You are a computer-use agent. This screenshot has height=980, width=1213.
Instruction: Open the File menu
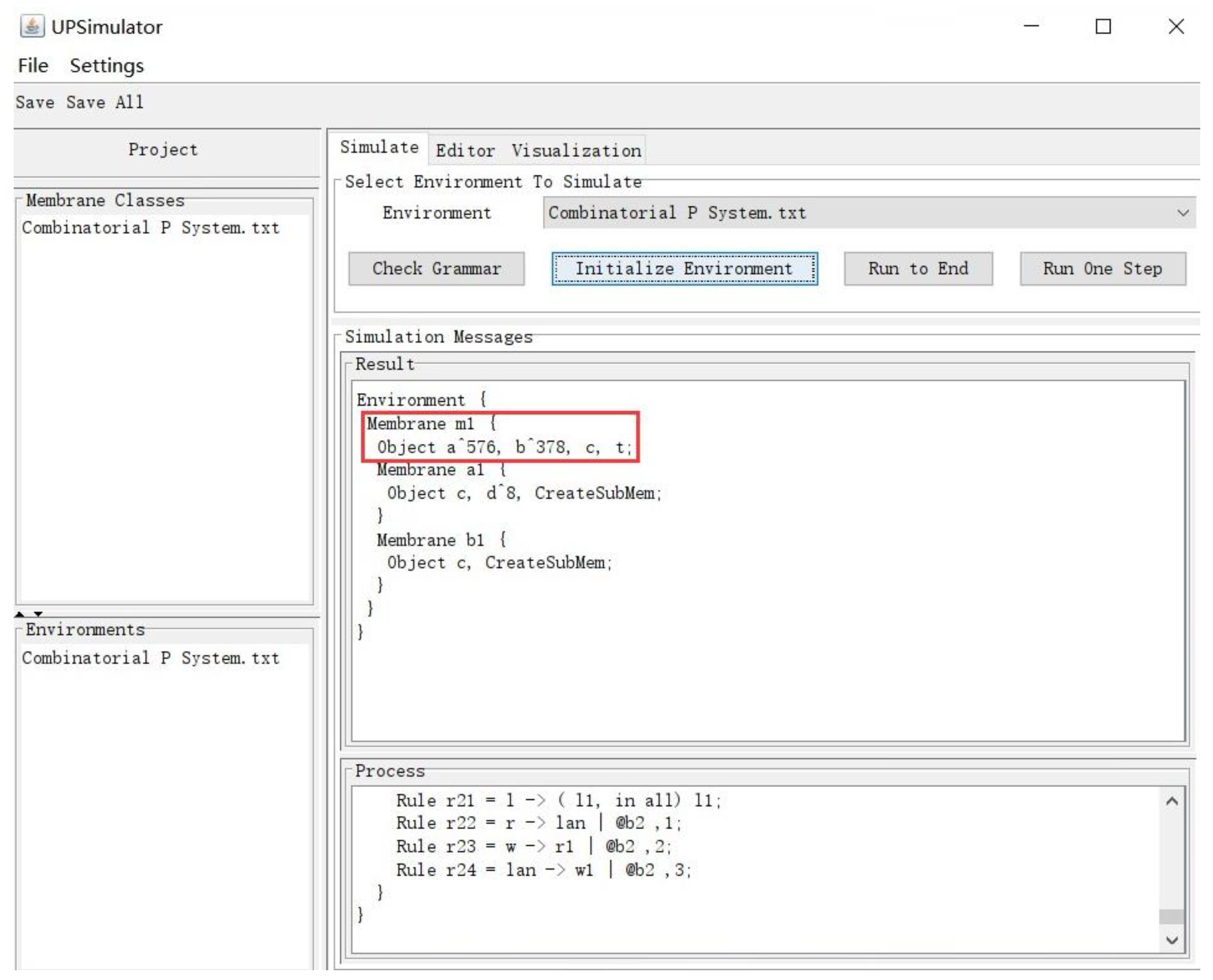coord(33,65)
